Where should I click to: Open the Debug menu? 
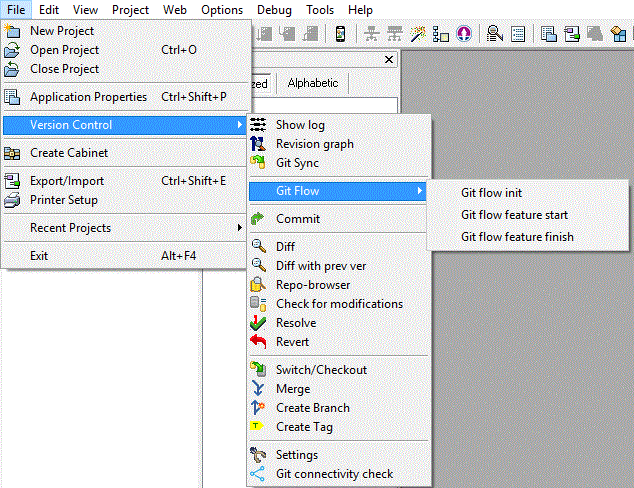point(274,9)
